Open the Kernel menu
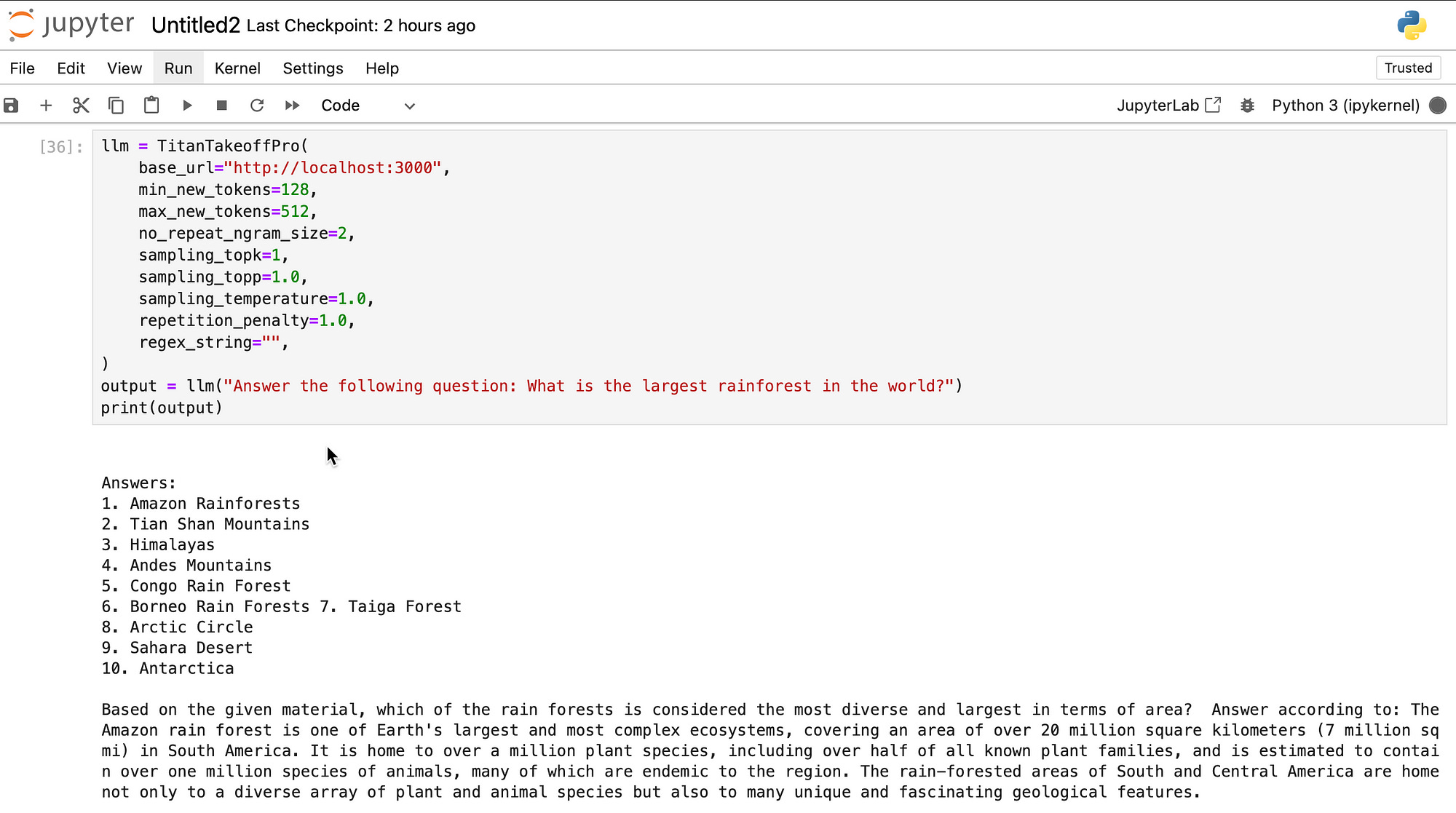1456x813 pixels. tap(237, 68)
